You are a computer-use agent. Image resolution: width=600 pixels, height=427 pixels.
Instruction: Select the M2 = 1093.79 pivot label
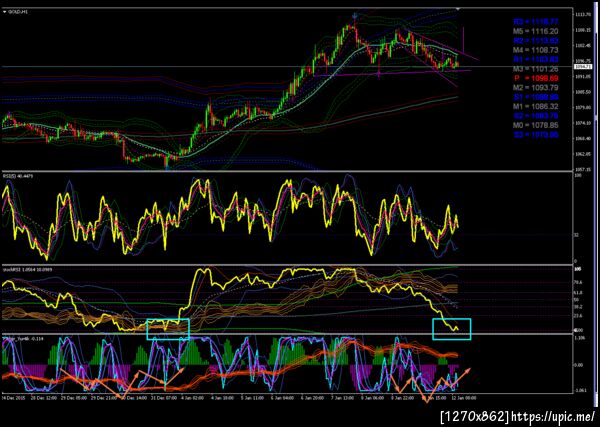click(536, 88)
